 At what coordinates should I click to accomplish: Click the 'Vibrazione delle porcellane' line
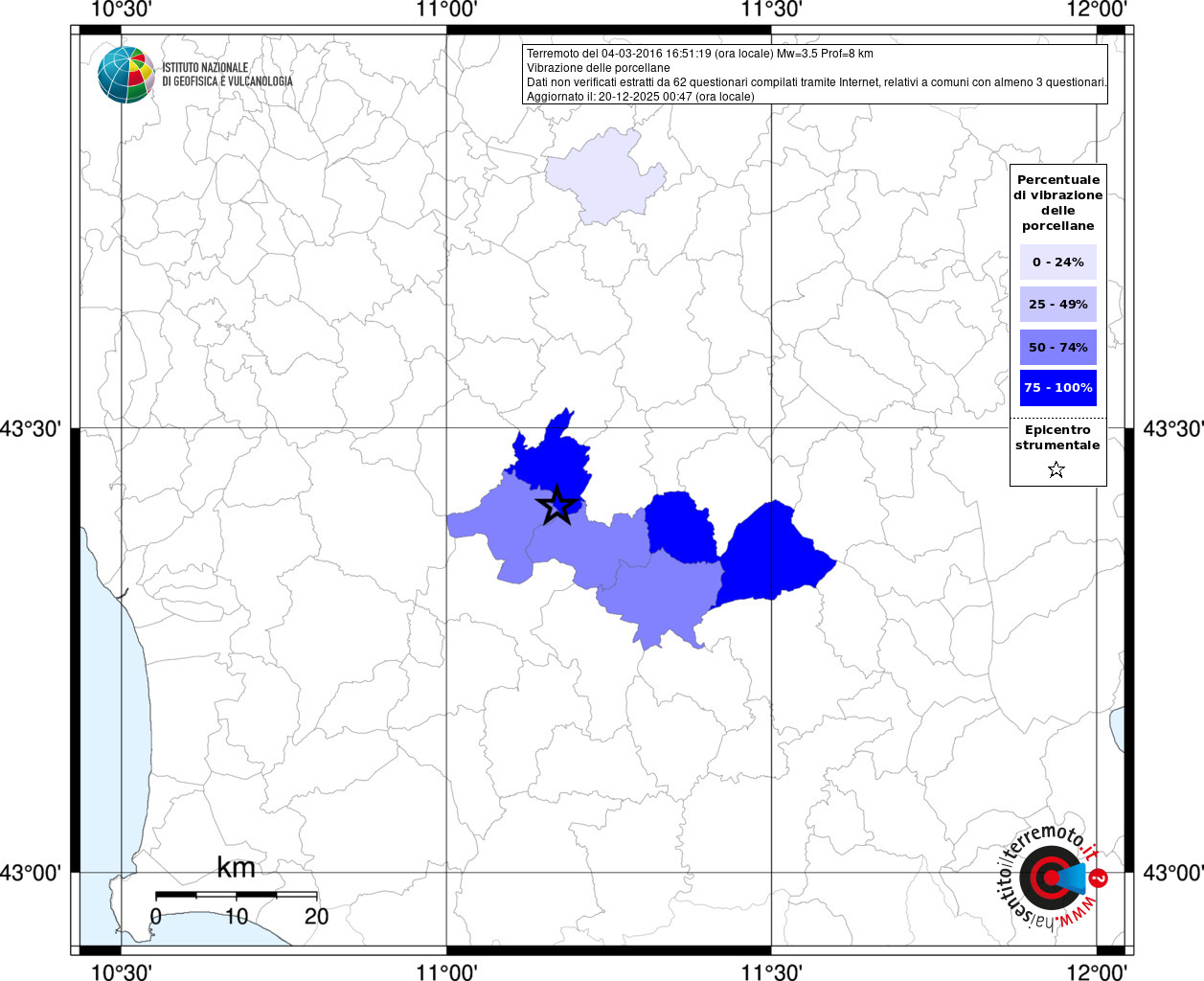[x=599, y=68]
